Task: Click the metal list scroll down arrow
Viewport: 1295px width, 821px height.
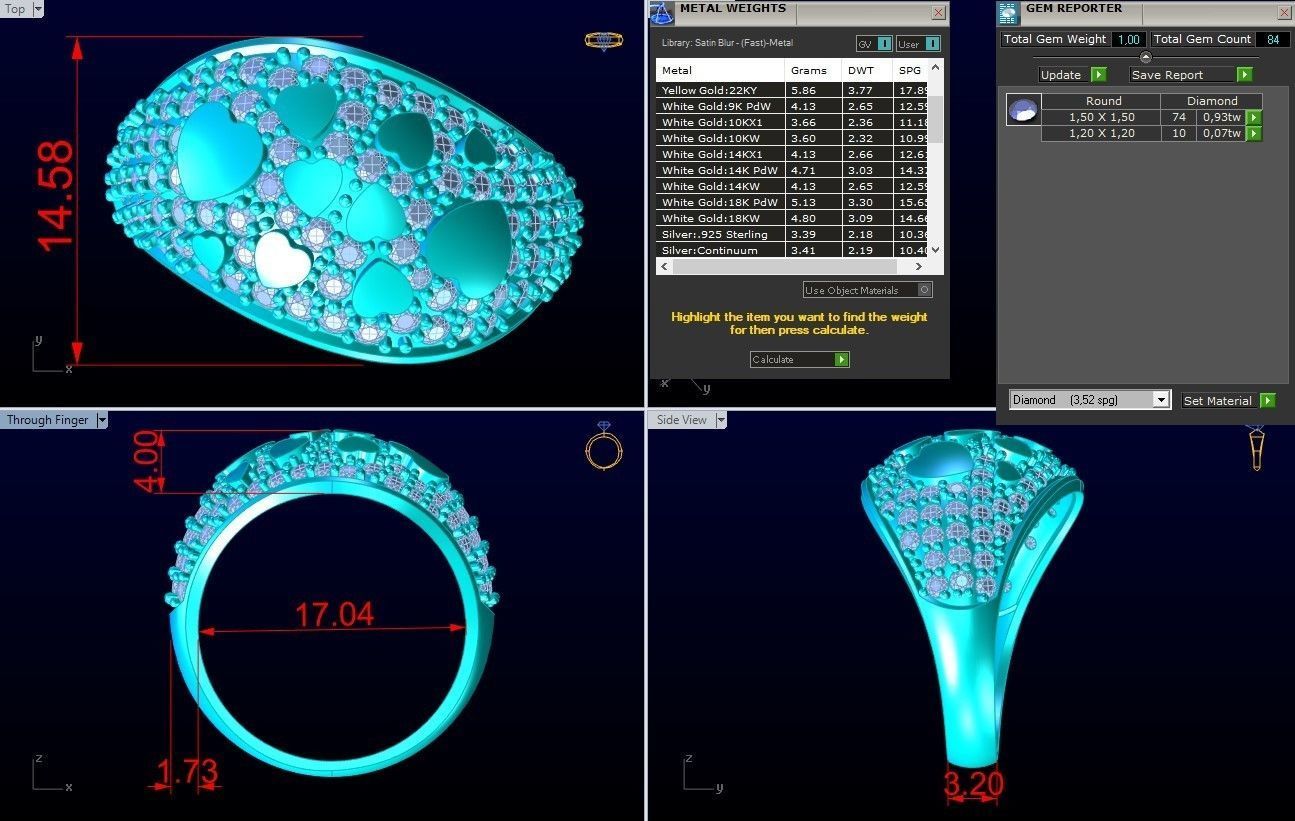Action: (936, 250)
